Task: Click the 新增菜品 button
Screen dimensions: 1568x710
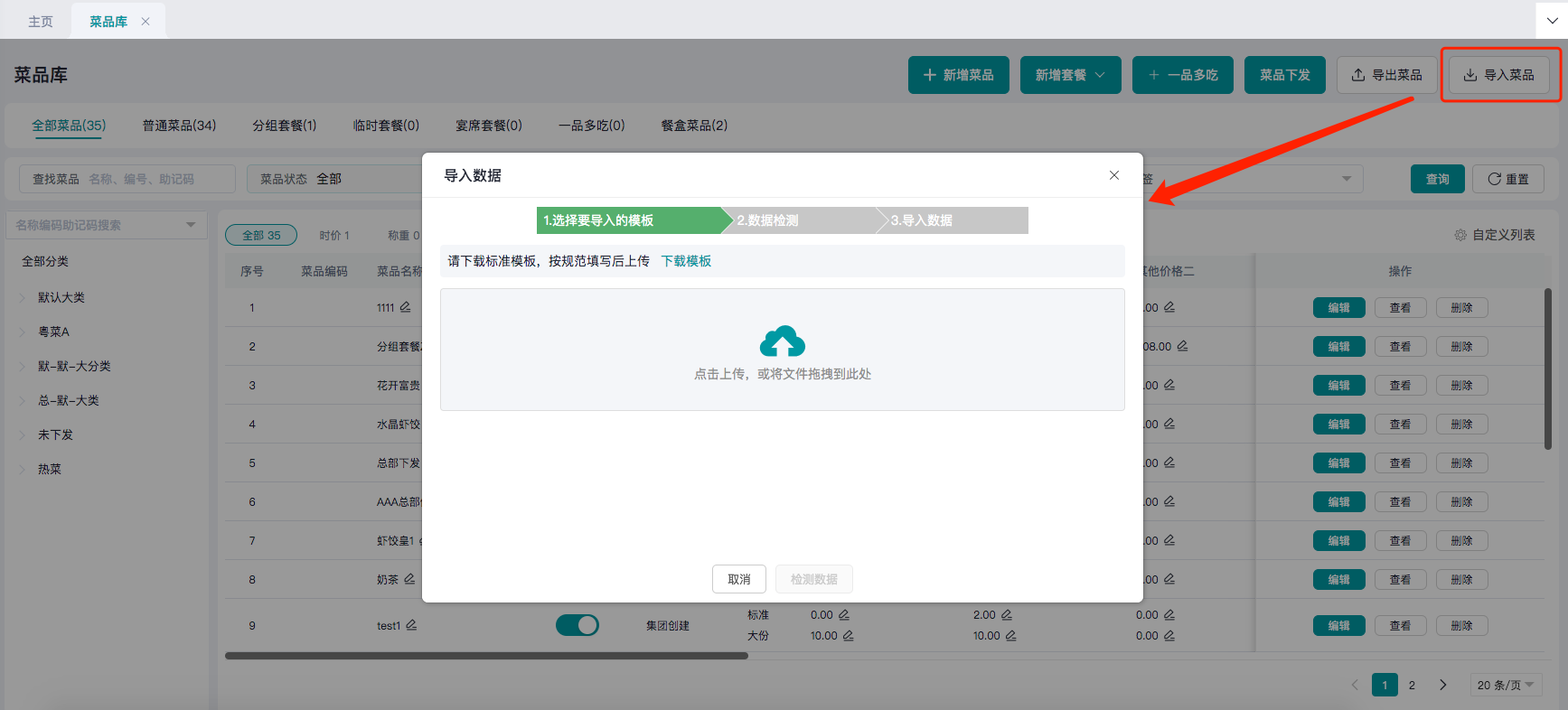Action: tap(959, 75)
